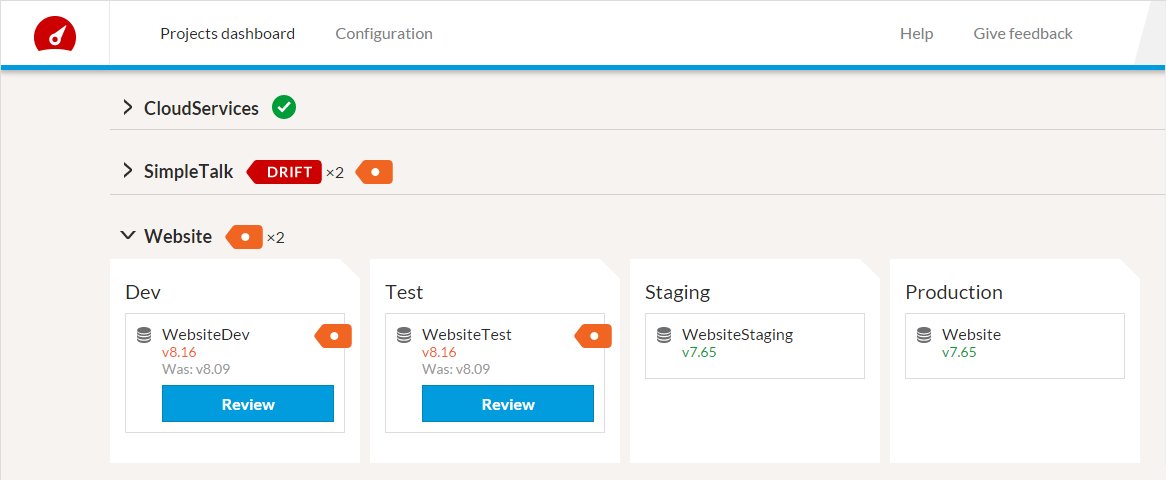Click the WebsiteStaging database icon
Image resolution: width=1166 pixels, height=480 pixels.
(x=664, y=335)
